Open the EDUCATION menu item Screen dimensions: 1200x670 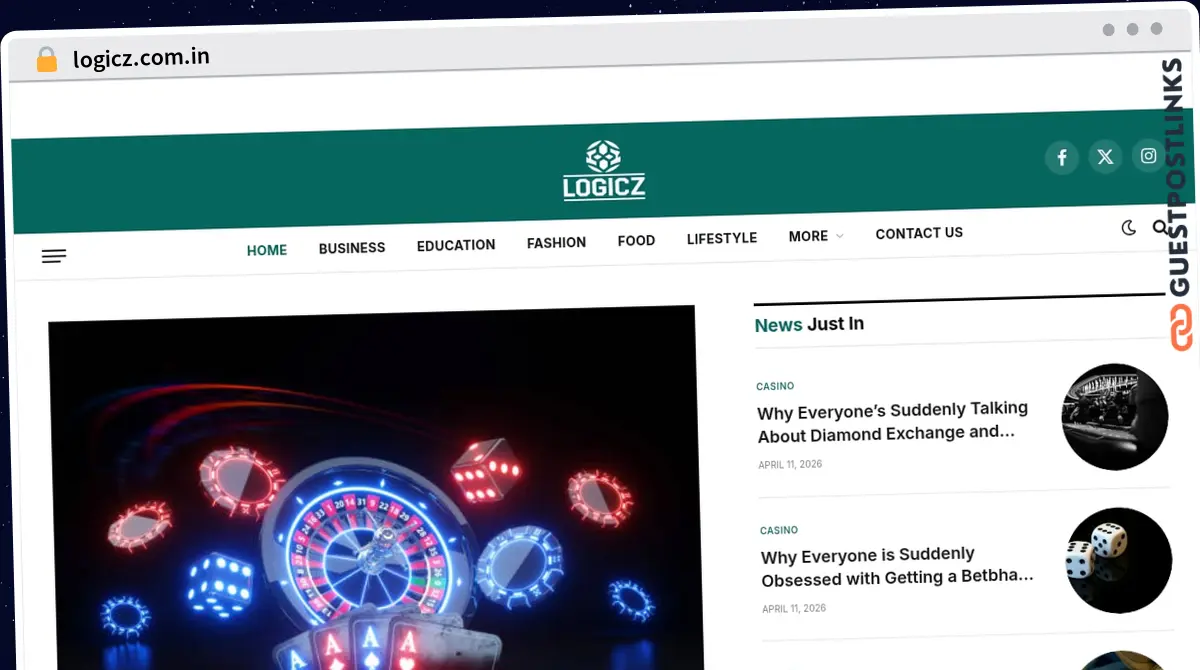(x=456, y=245)
